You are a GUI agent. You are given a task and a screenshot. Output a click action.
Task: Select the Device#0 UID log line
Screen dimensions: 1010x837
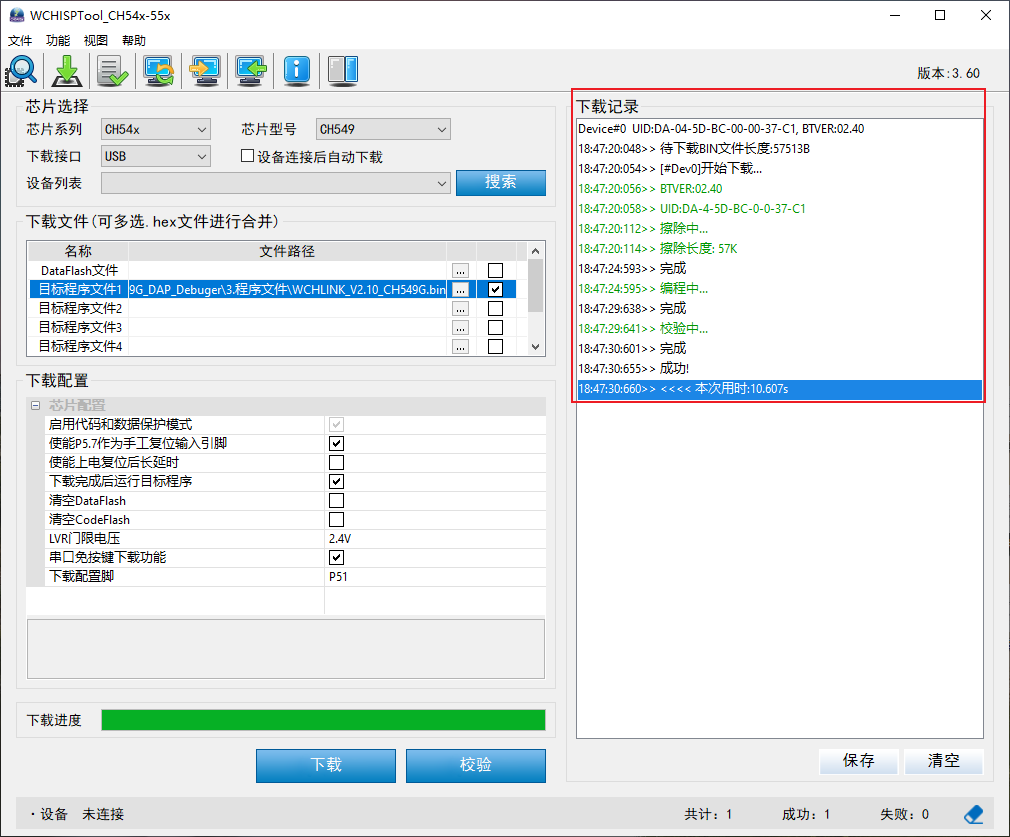pos(779,129)
